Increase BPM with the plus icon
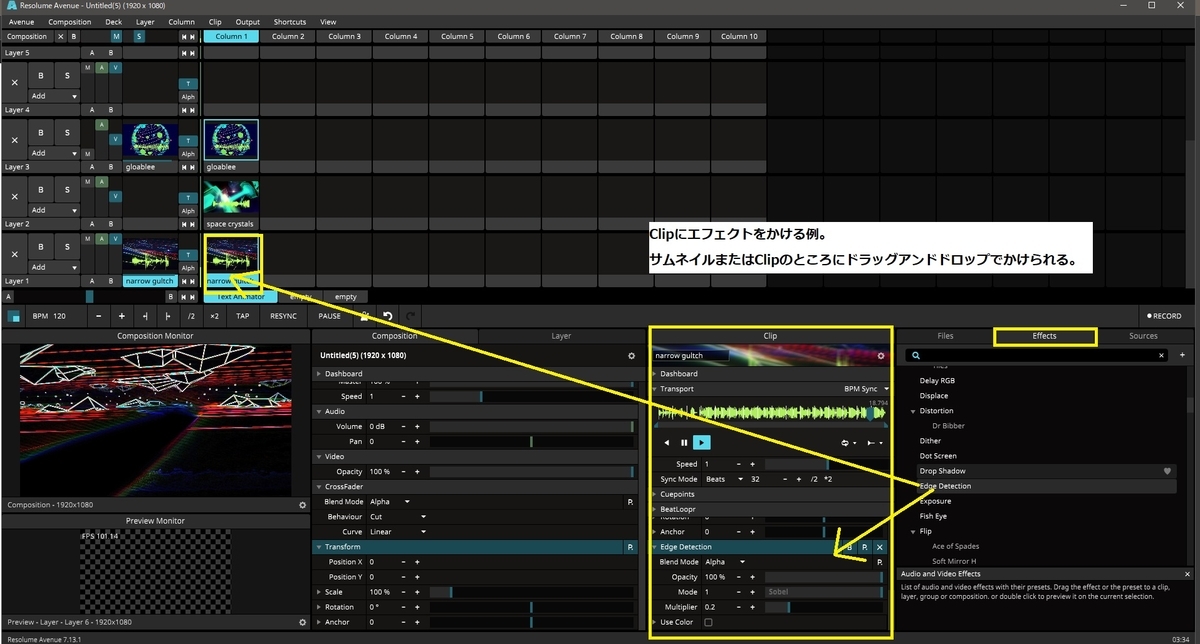 [x=122, y=316]
